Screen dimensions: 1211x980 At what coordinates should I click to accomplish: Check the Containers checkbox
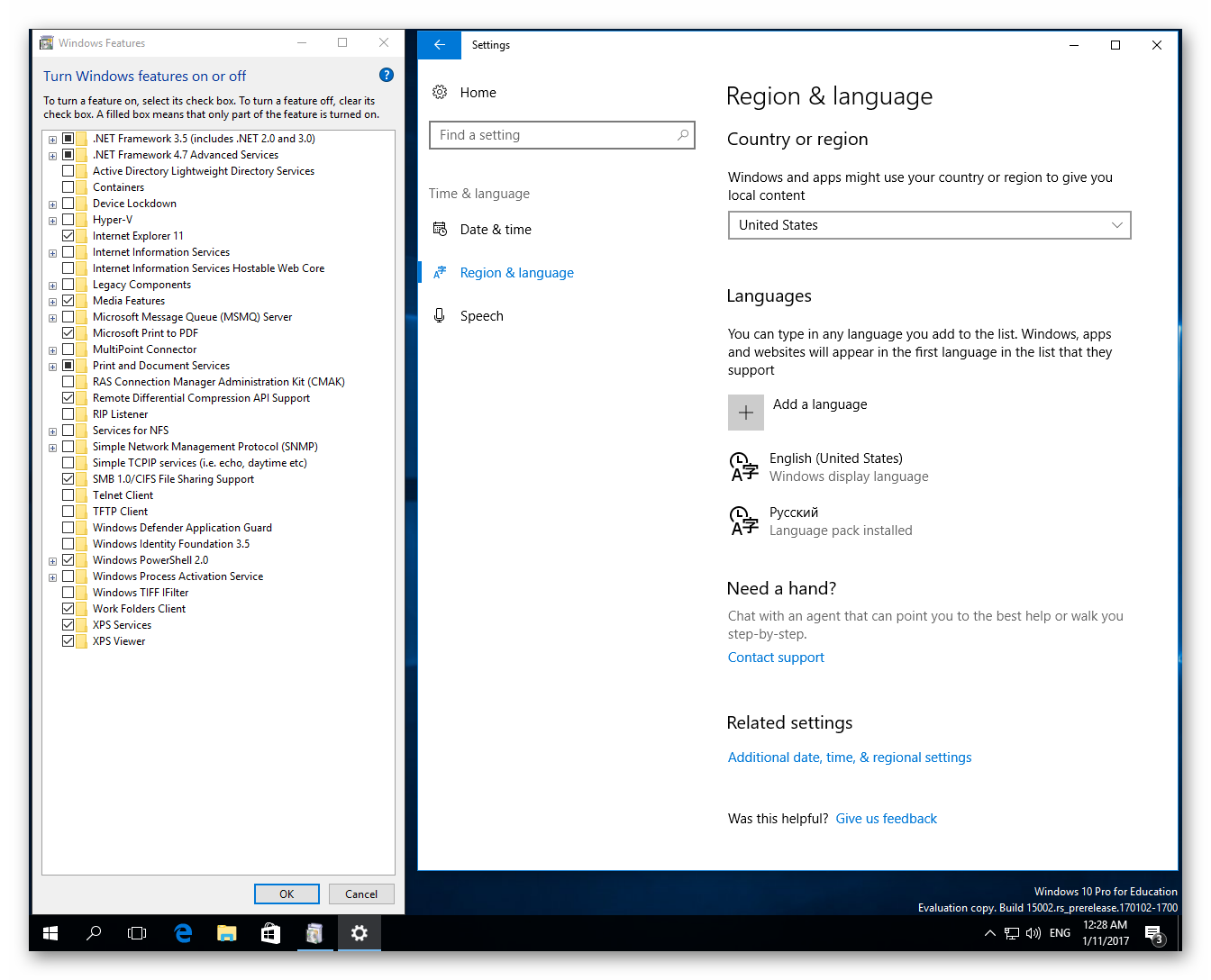(68, 187)
